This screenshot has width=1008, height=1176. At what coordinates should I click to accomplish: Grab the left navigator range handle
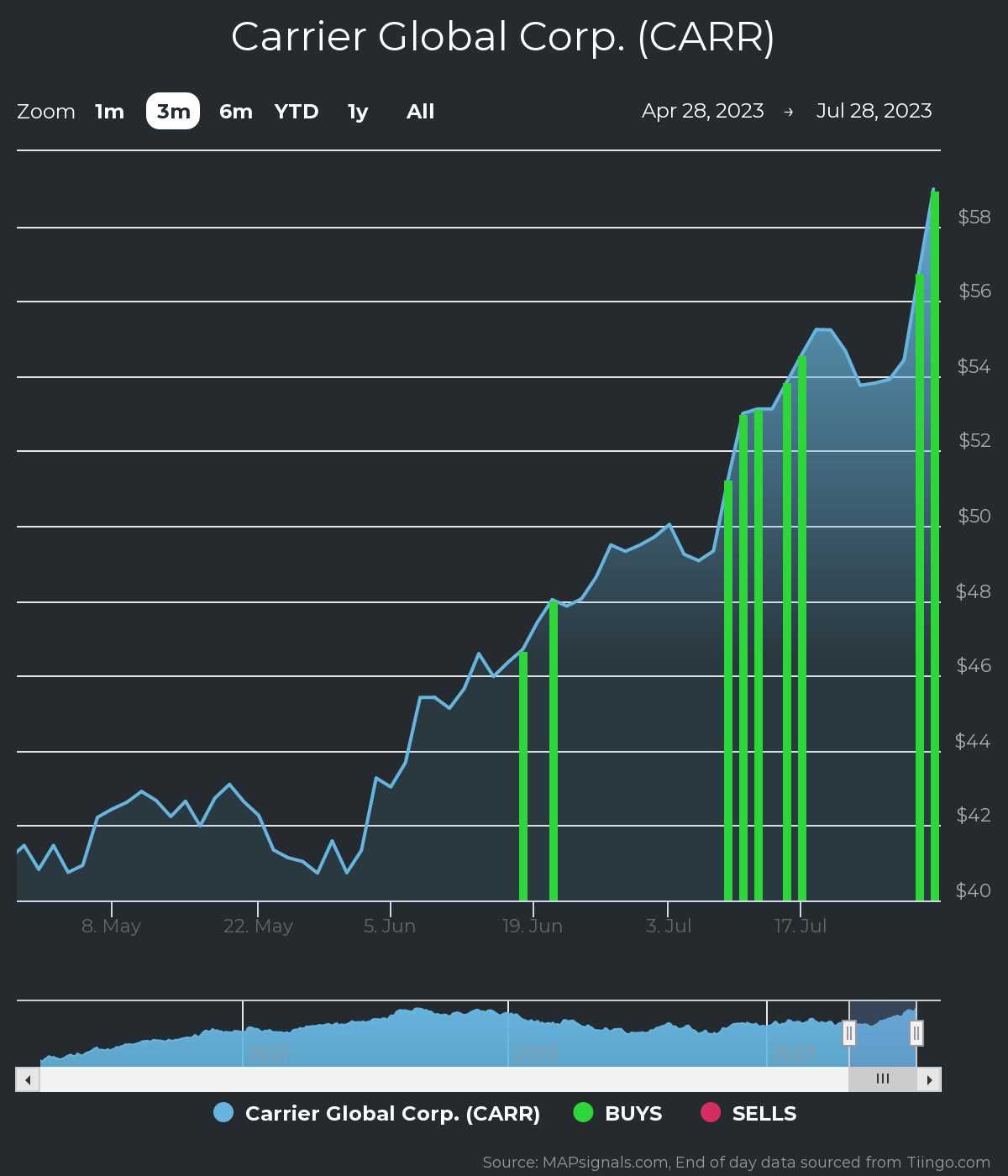[849, 1033]
